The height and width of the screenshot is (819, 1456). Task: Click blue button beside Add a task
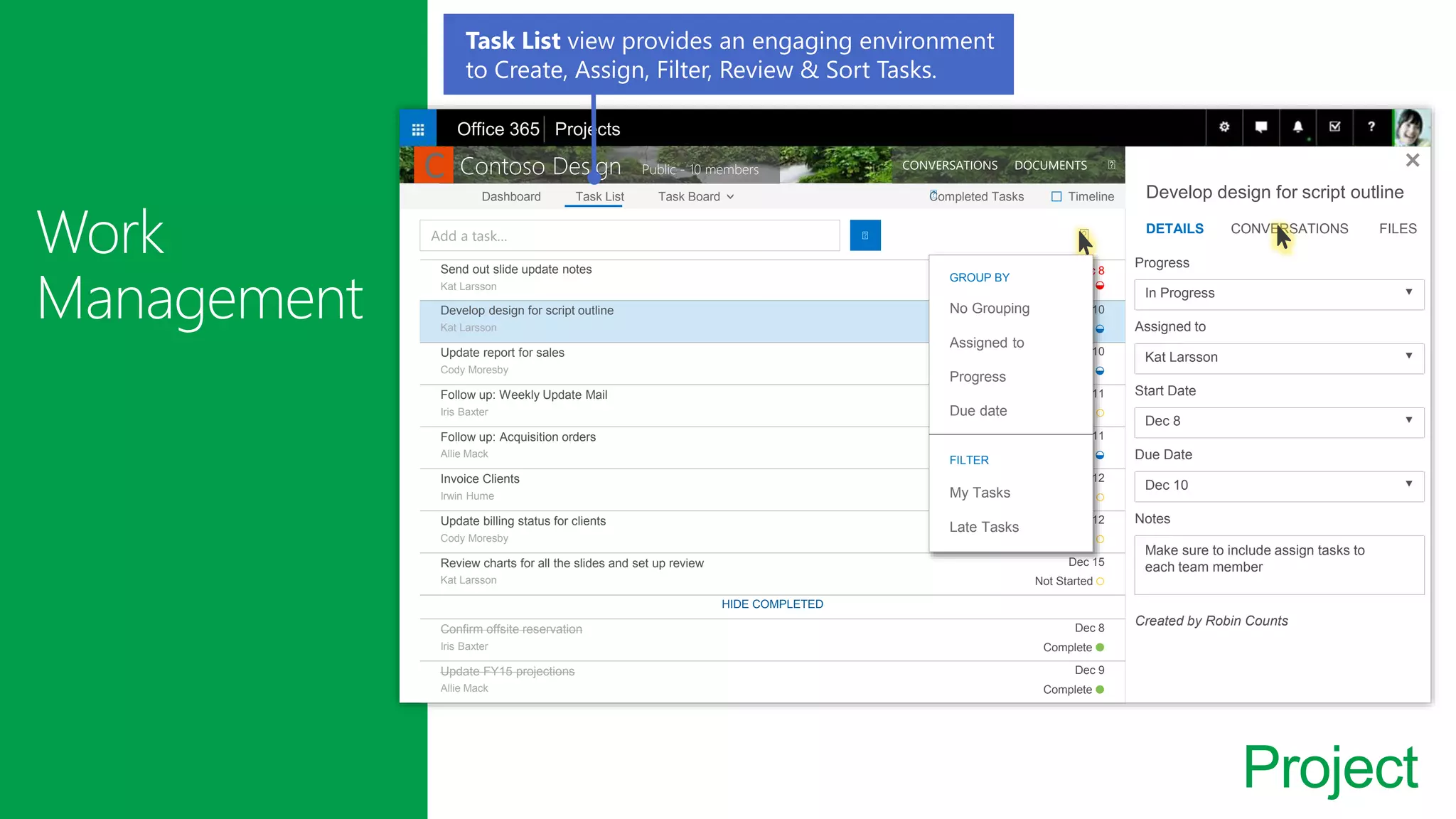click(865, 235)
